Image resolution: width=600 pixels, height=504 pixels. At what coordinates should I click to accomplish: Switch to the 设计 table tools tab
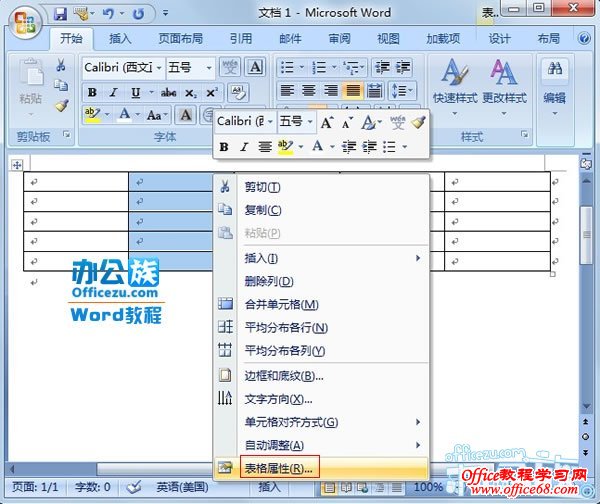tap(499, 39)
